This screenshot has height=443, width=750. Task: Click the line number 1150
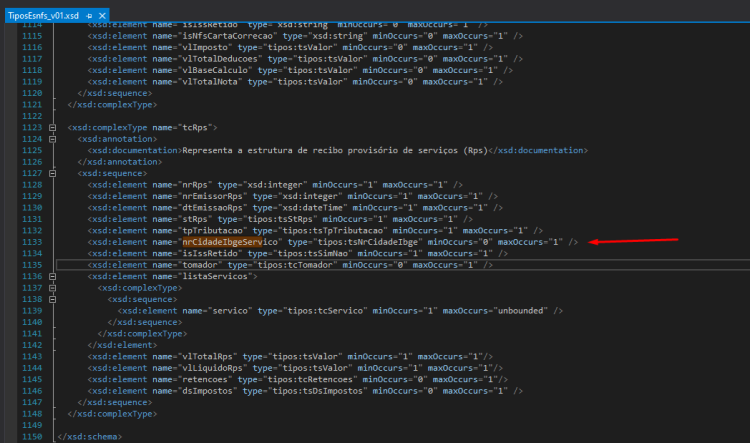[32, 437]
